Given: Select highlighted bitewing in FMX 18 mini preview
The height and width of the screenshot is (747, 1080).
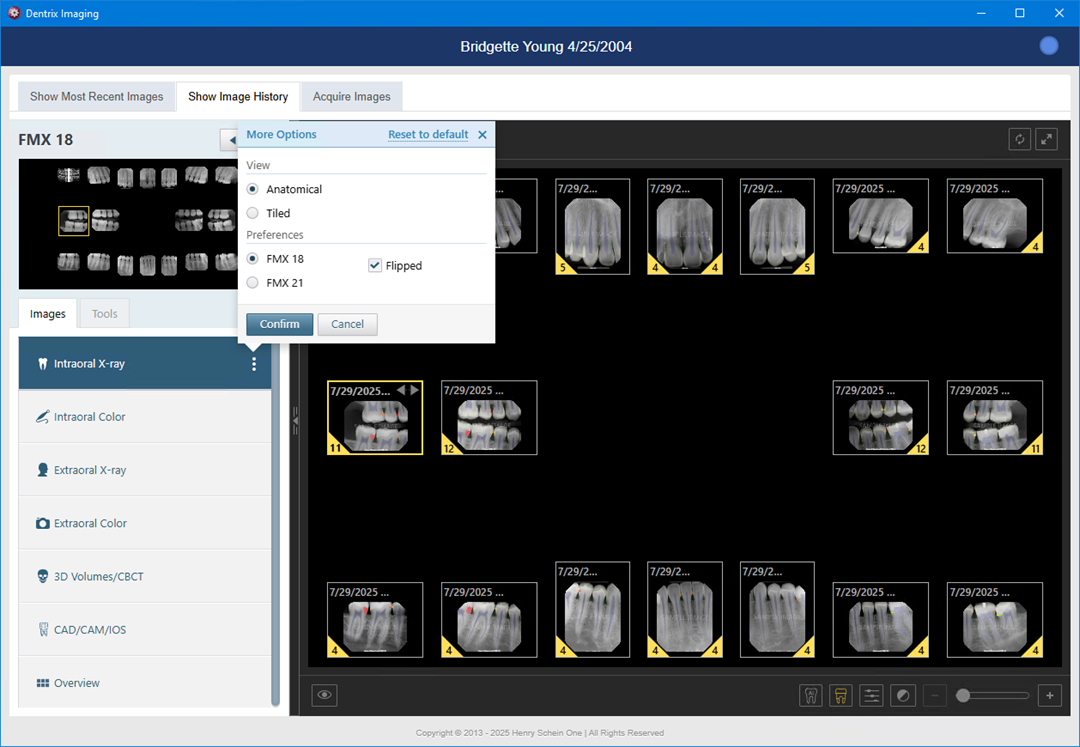Looking at the screenshot, I should coord(74,221).
